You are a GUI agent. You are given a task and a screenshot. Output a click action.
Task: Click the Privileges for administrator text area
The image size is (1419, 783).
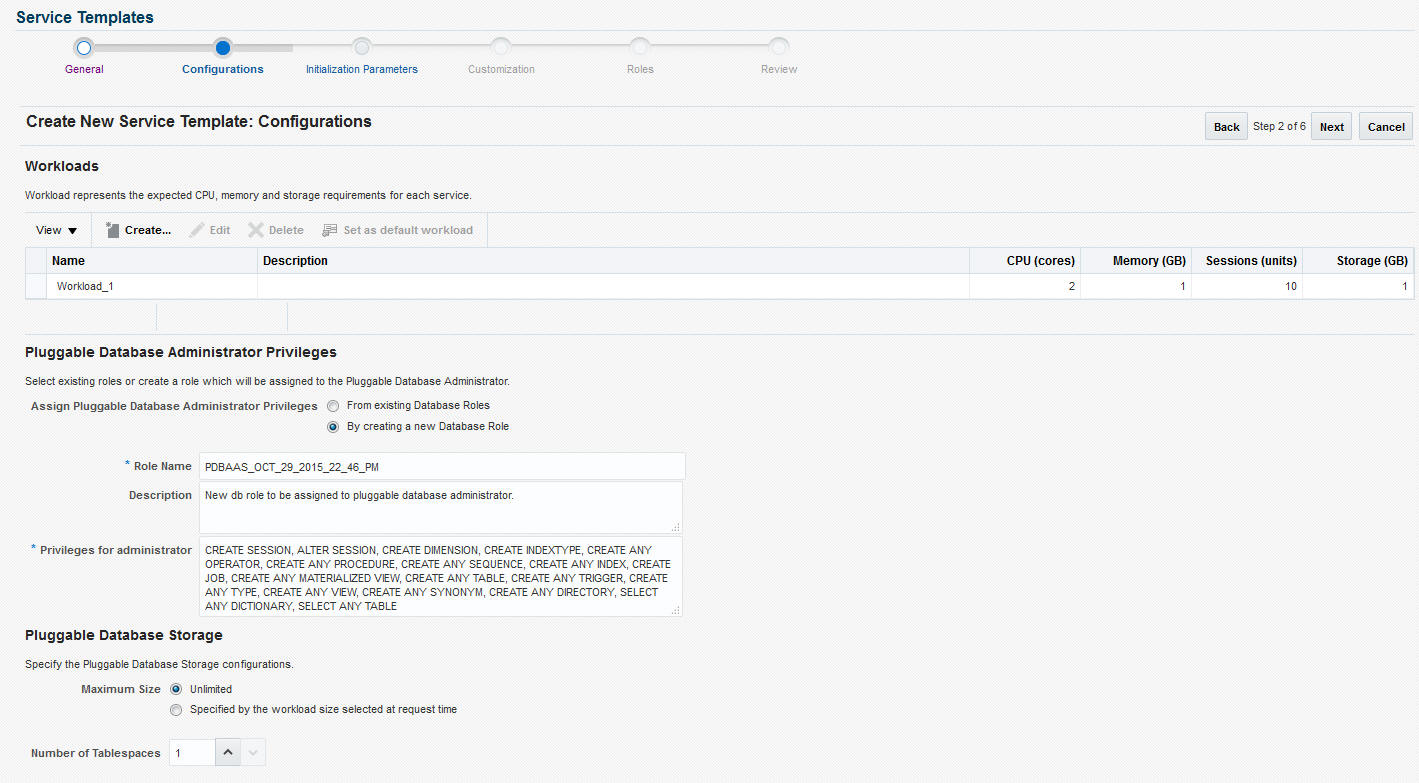(x=441, y=576)
